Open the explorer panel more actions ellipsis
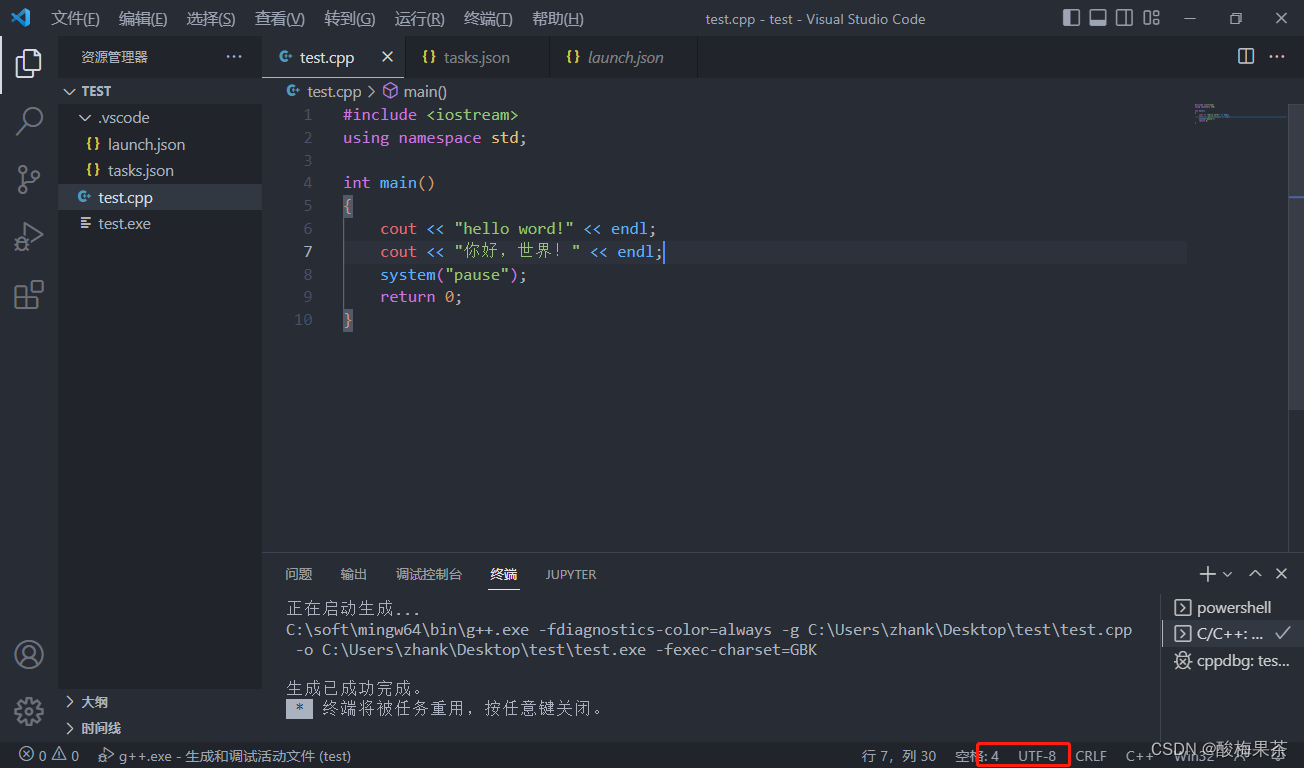The image size is (1304, 768). pyautogui.click(x=234, y=57)
